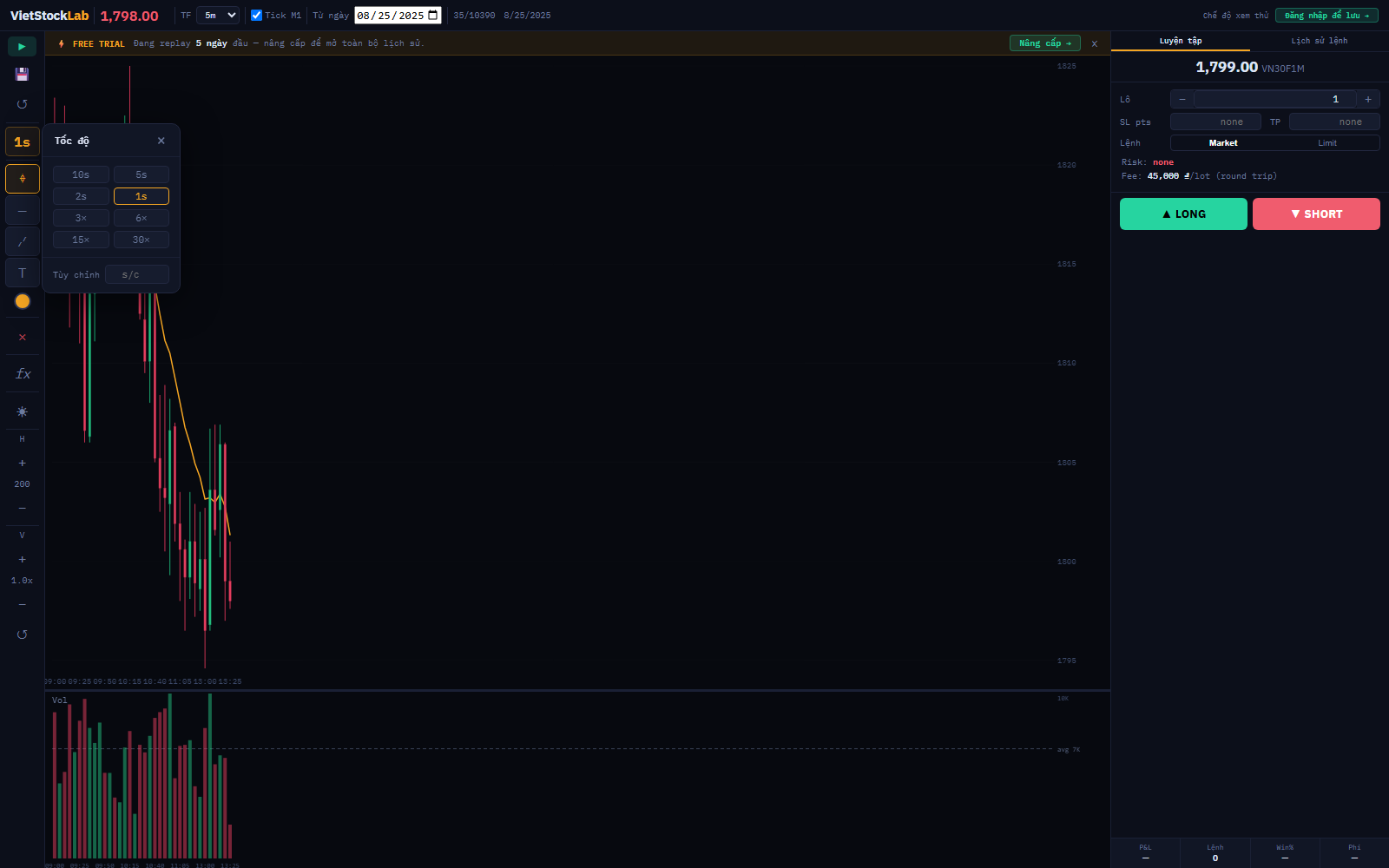Viewport: 1389px width, 868px height.
Task: Click the SL pts input field
Action: (x=1215, y=122)
